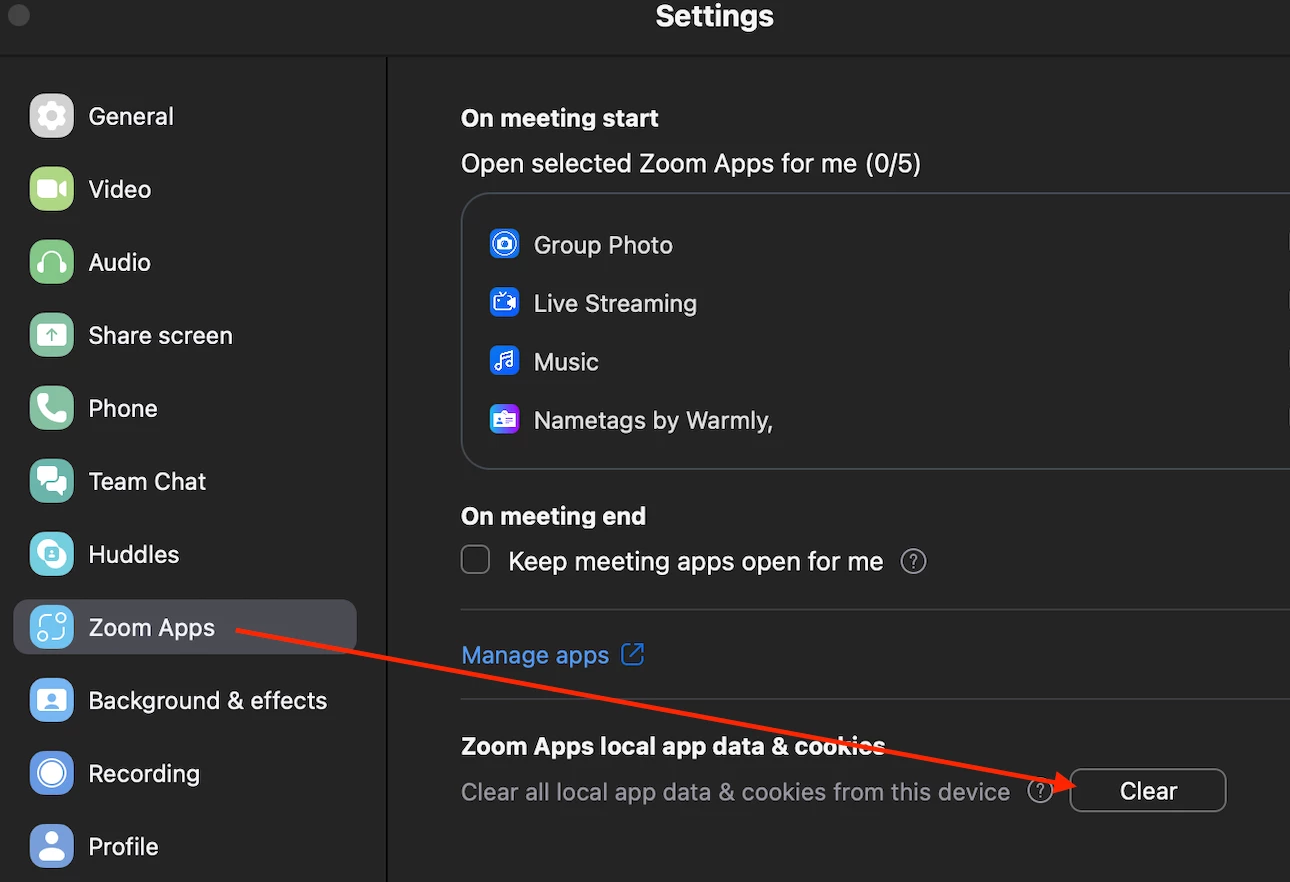1290x882 pixels.
Task: Select Zoom Apps in sidebar
Action: coord(185,627)
